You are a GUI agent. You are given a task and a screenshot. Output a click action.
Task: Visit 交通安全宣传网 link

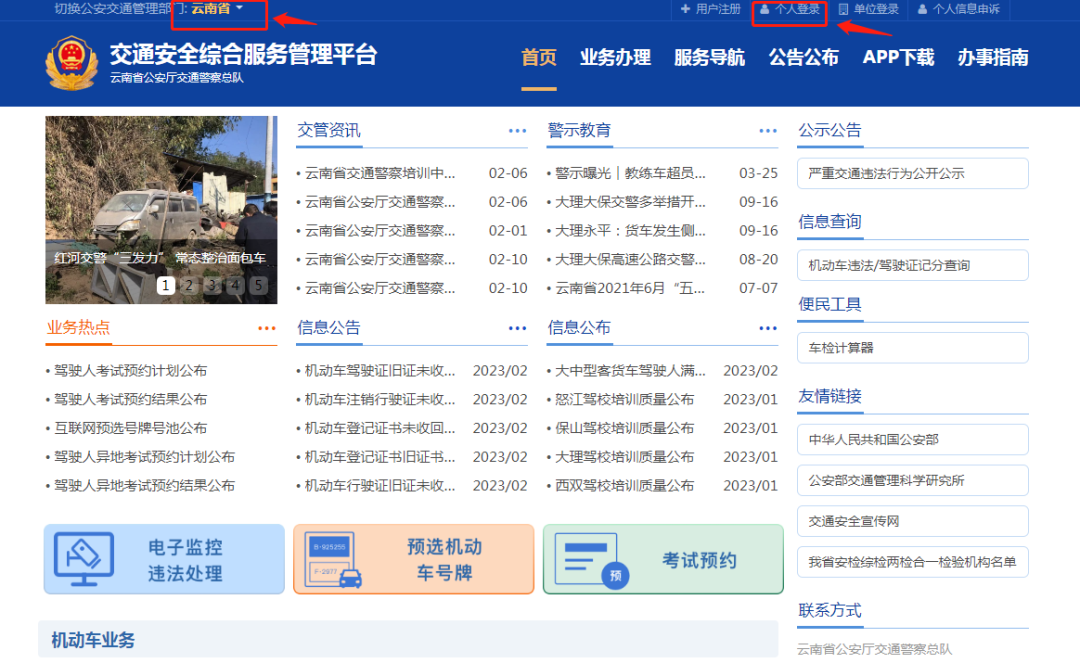point(913,521)
